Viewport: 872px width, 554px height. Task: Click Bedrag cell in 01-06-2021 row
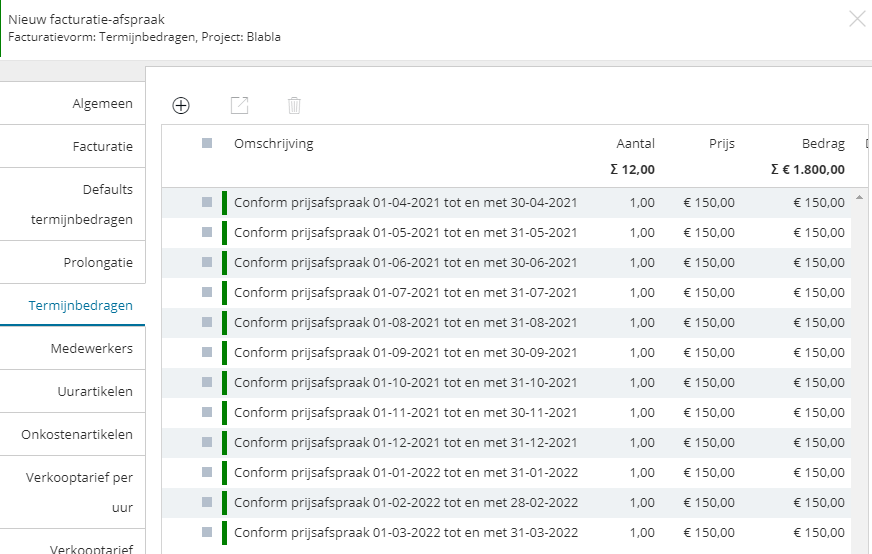(x=819, y=263)
